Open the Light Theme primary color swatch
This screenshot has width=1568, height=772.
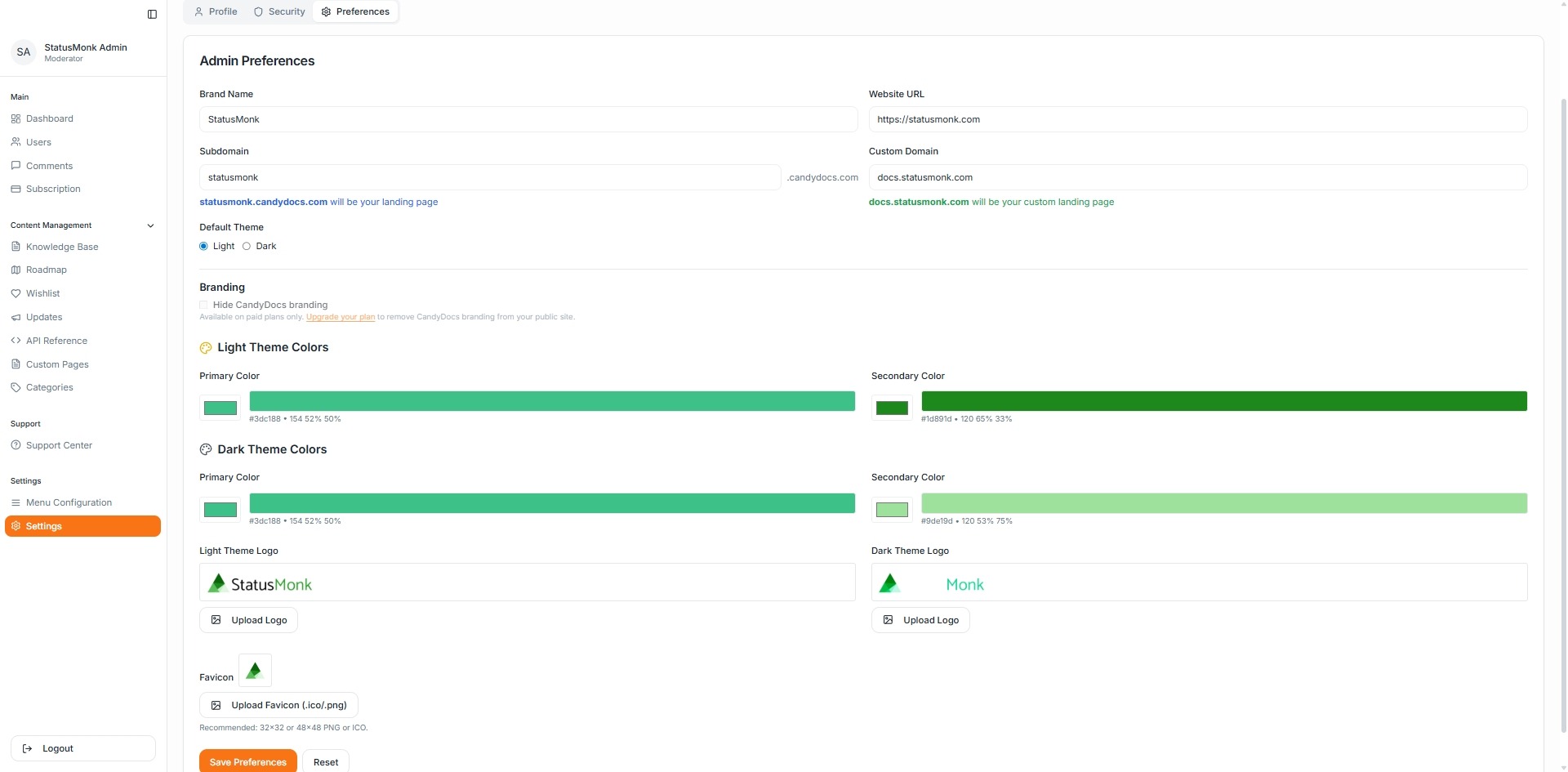click(x=220, y=408)
